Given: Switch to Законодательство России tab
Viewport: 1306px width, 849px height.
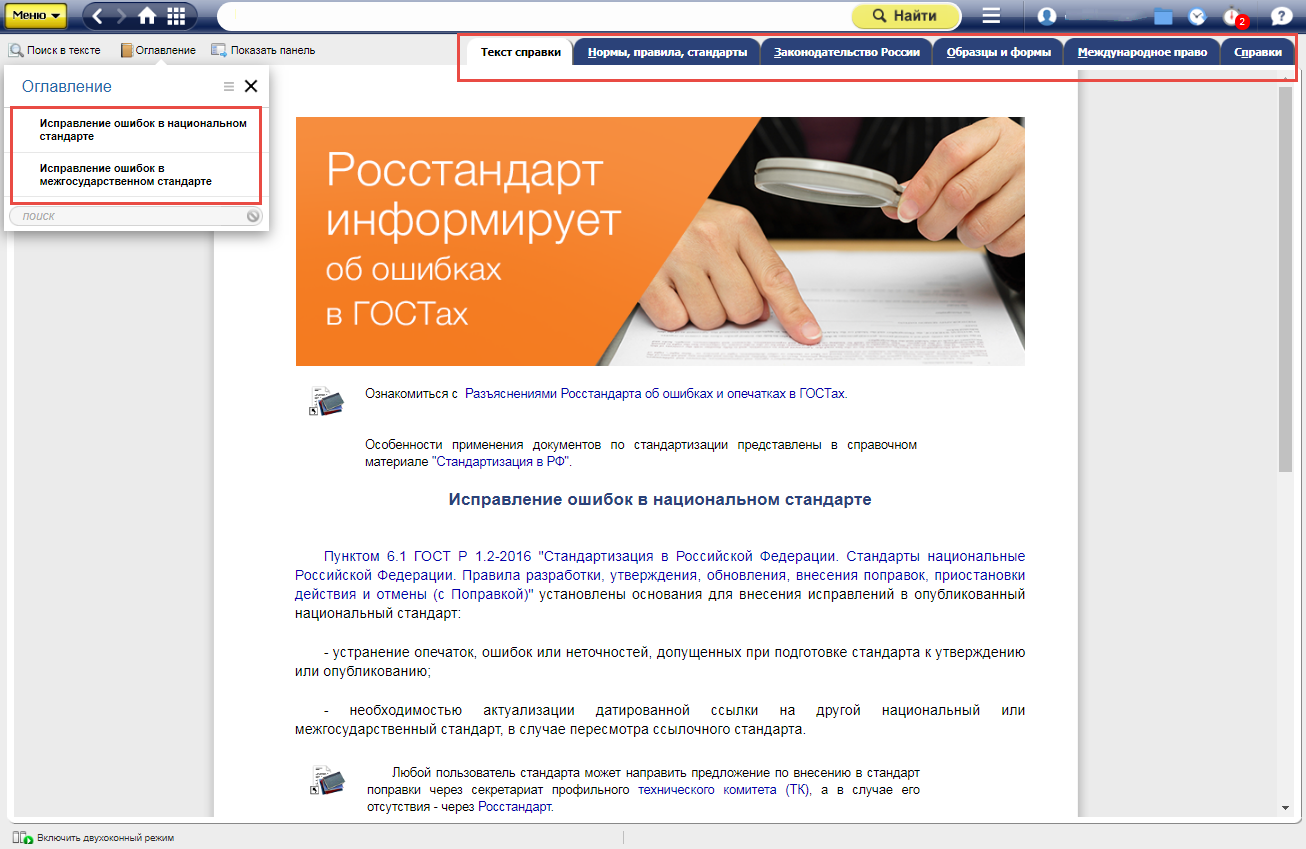Looking at the screenshot, I should (846, 52).
